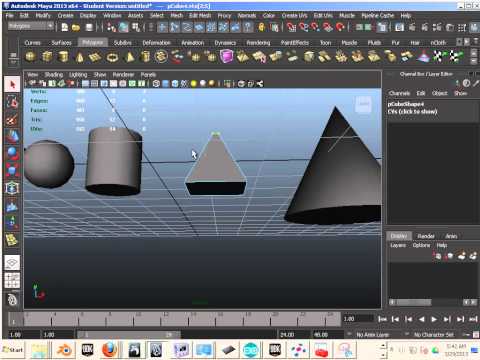Image resolution: width=480 pixels, height=360 pixels.
Task: Create a polygon torus from shelf
Action: point(112,57)
